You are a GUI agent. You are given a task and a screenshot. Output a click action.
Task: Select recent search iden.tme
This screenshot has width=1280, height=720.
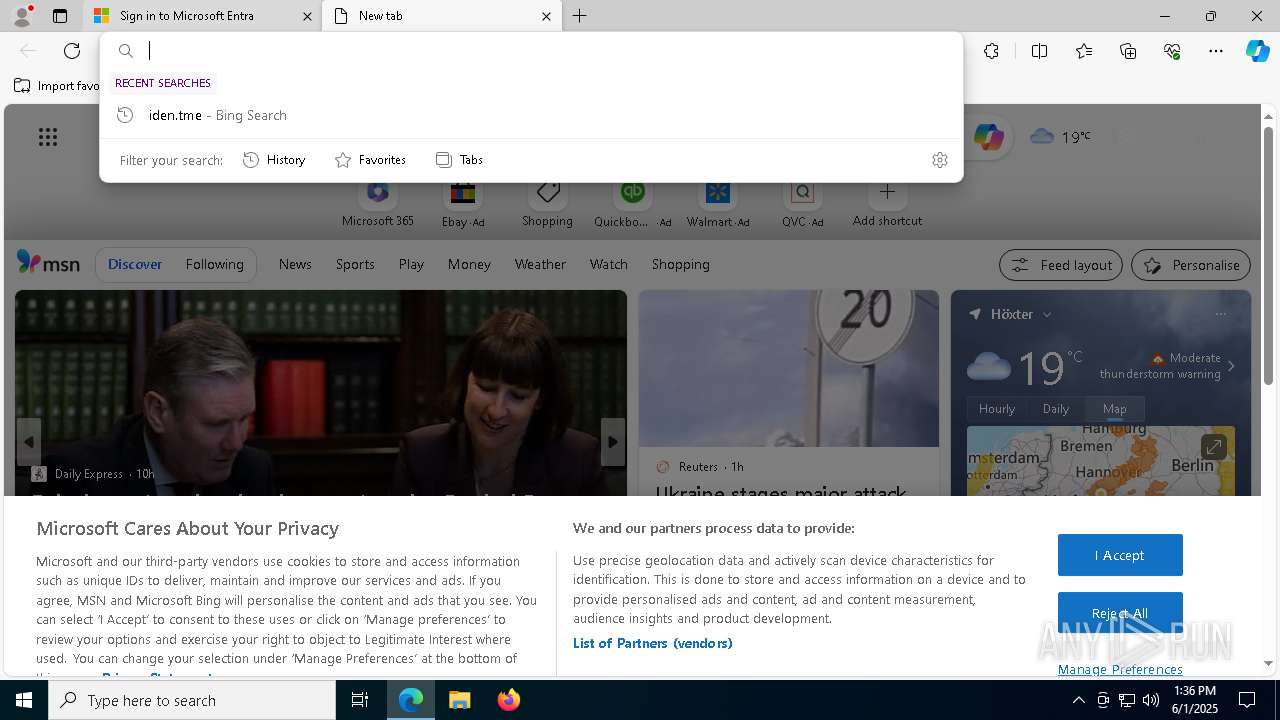tap(531, 115)
